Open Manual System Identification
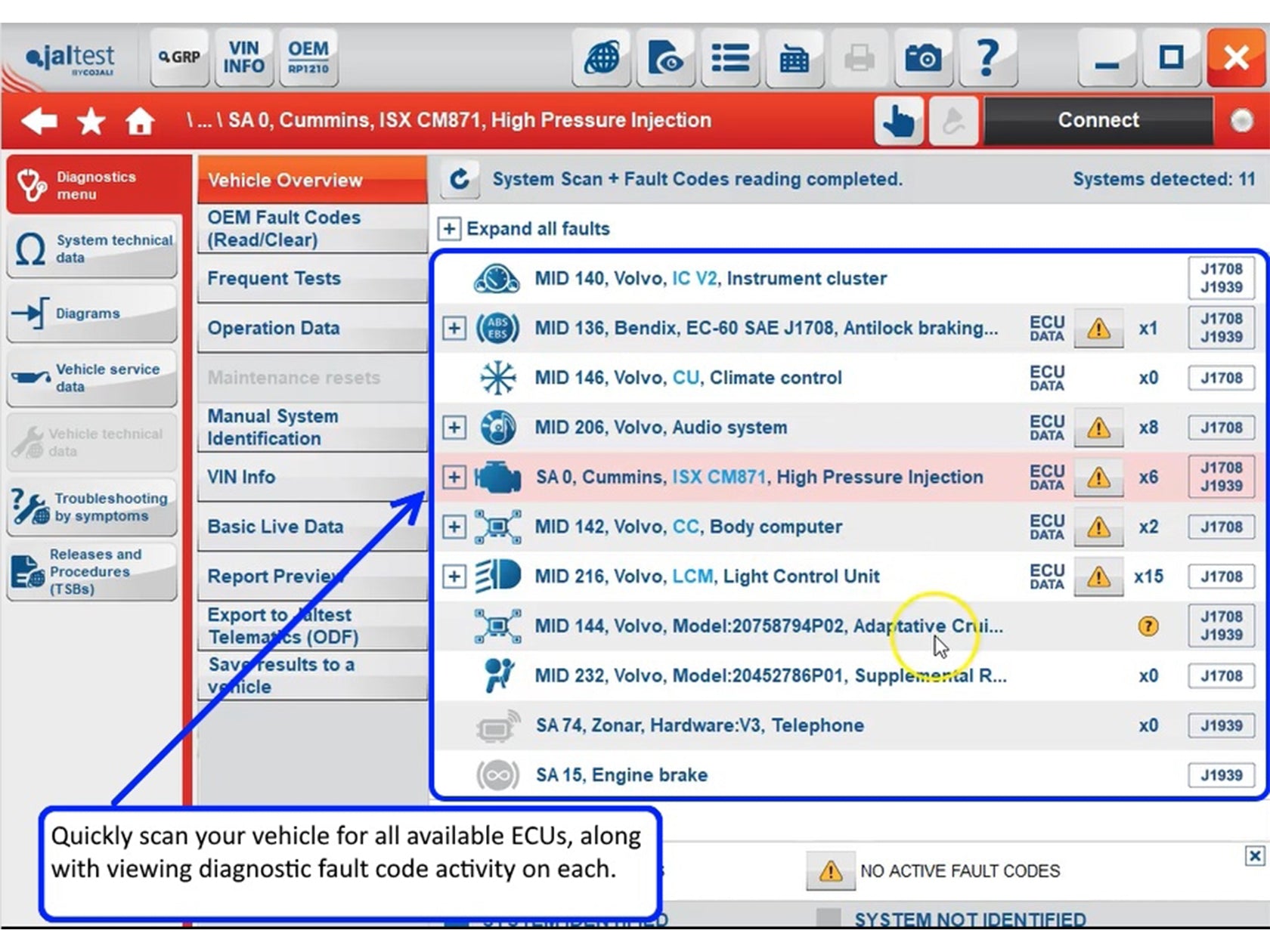Image resolution: width=1270 pixels, height=952 pixels. [x=312, y=427]
